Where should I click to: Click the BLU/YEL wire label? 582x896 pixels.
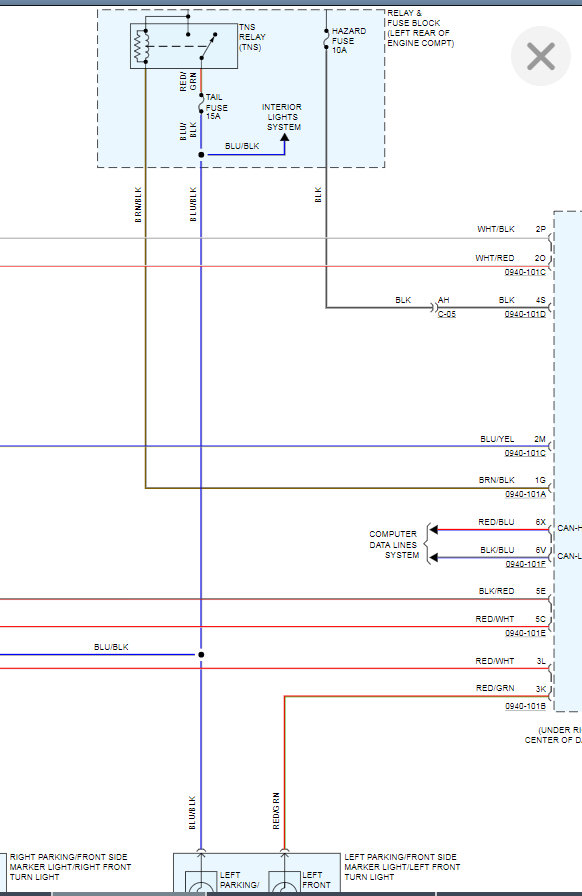pos(497,439)
